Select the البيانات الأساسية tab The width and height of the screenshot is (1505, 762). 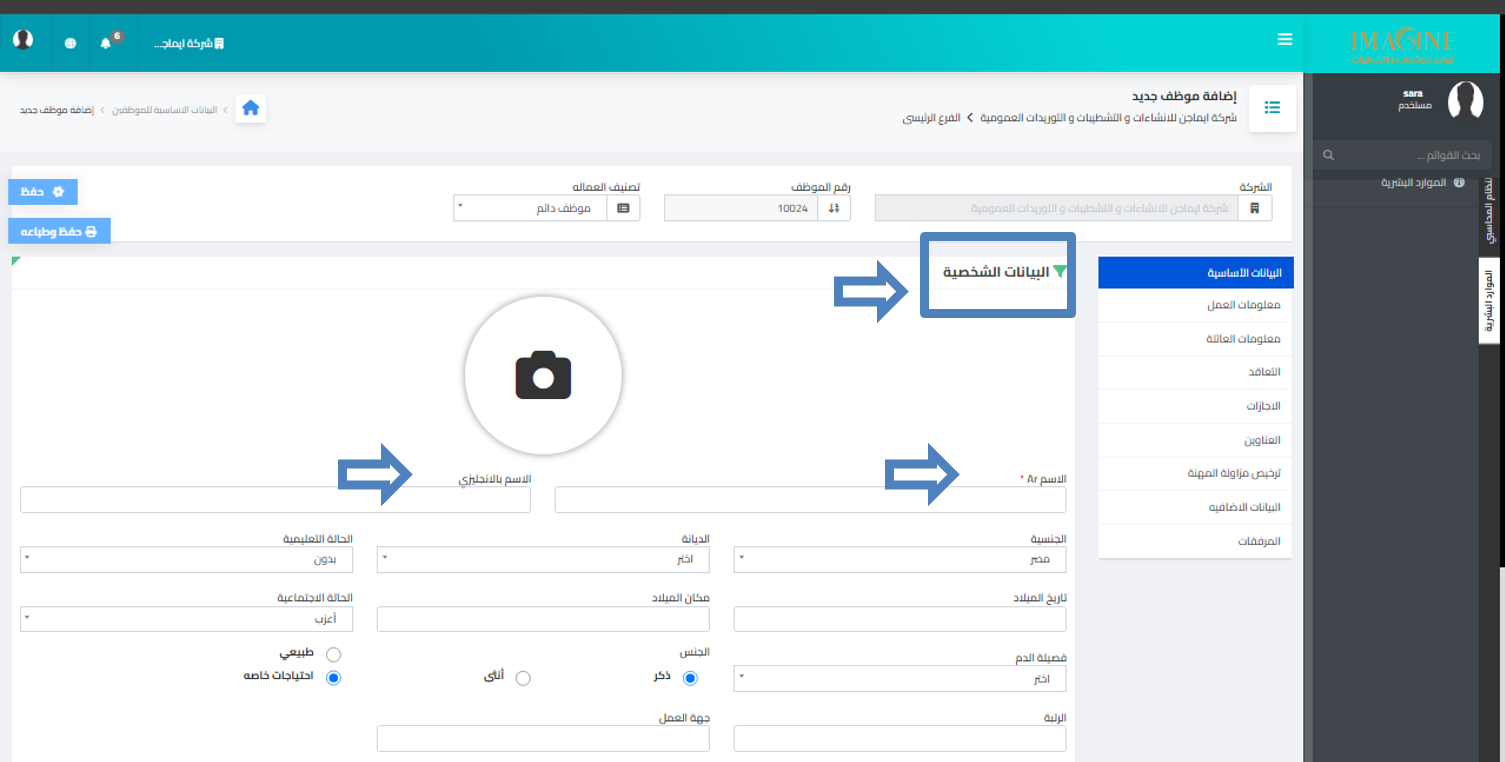1195,273
